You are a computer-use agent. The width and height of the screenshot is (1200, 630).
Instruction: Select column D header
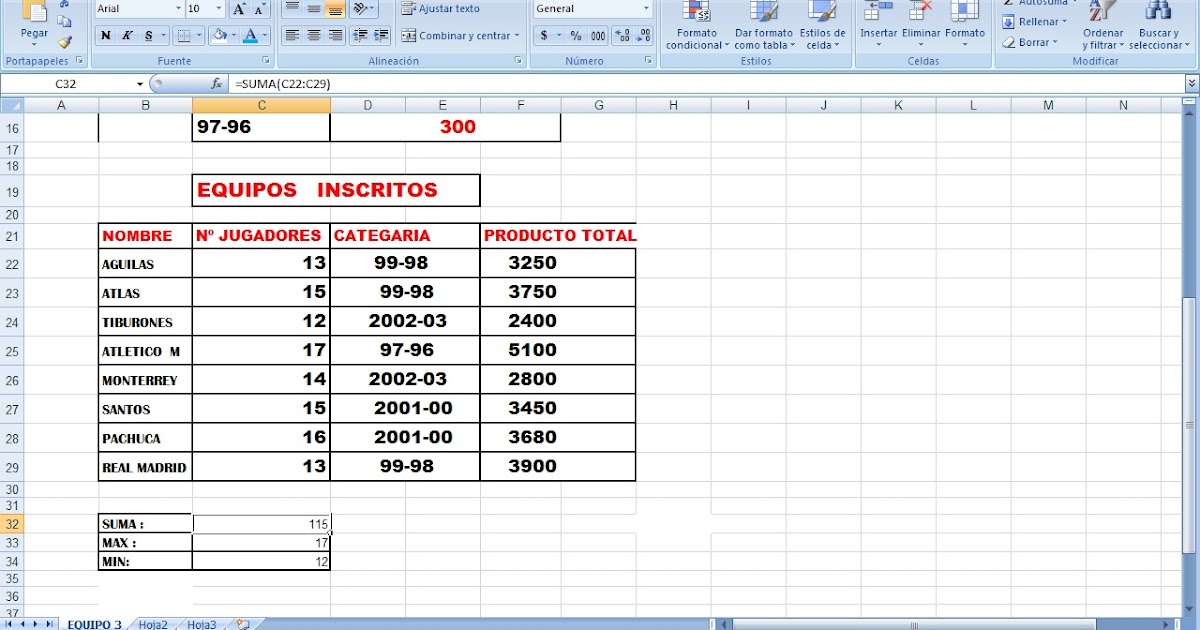point(367,105)
